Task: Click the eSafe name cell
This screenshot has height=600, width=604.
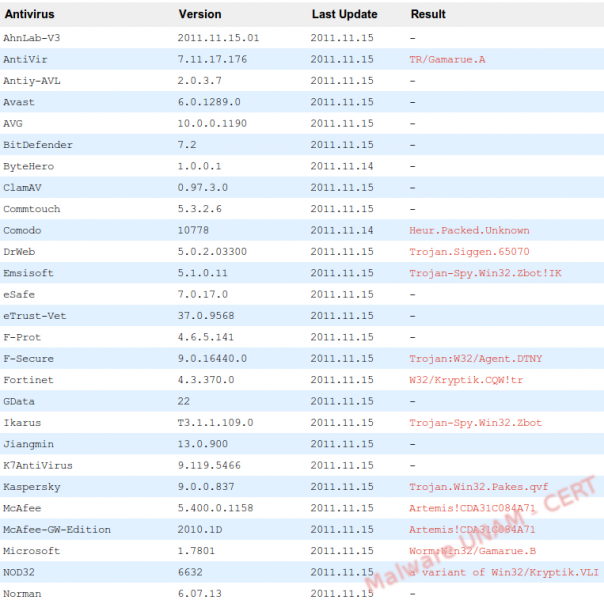Action: (19, 295)
